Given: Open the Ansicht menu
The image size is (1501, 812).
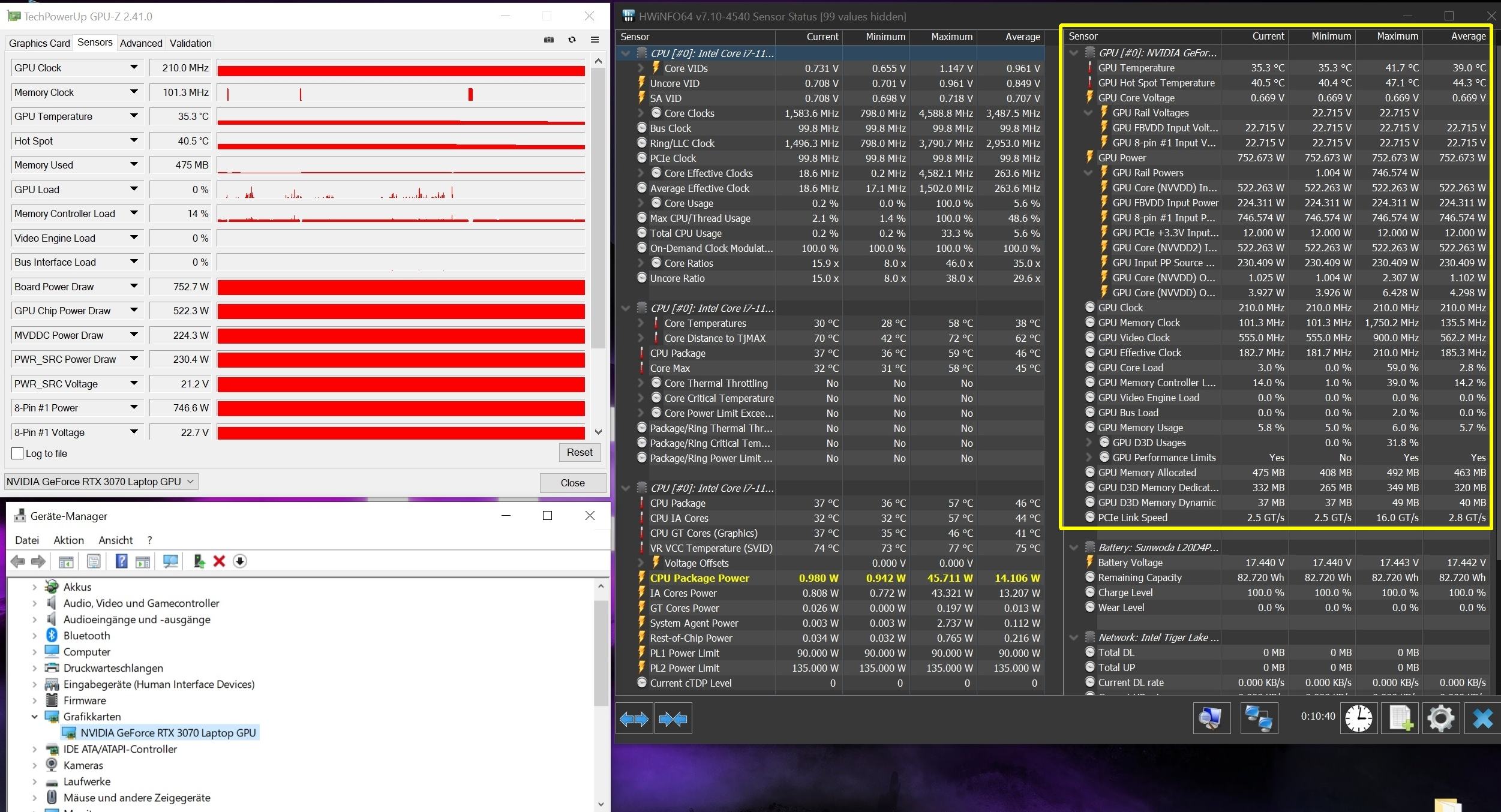Looking at the screenshot, I should pos(116,540).
